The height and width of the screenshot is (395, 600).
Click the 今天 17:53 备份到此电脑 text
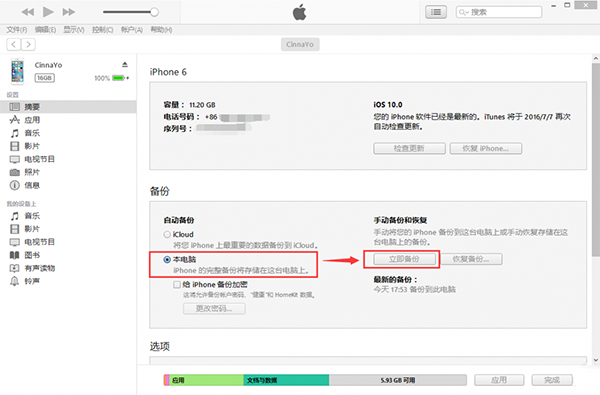pos(414,289)
